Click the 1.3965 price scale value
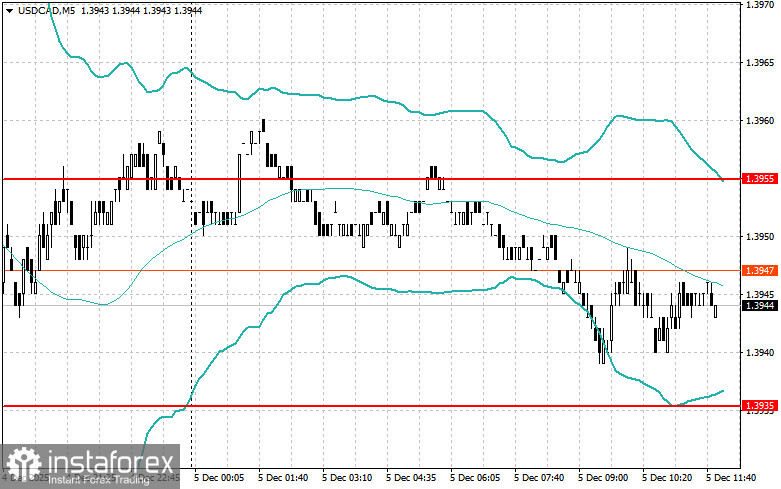The height and width of the screenshot is (489, 781). pos(760,63)
